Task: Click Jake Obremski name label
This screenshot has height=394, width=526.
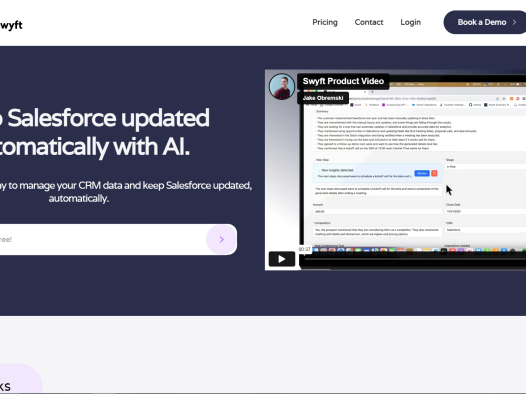Action: coord(323,98)
